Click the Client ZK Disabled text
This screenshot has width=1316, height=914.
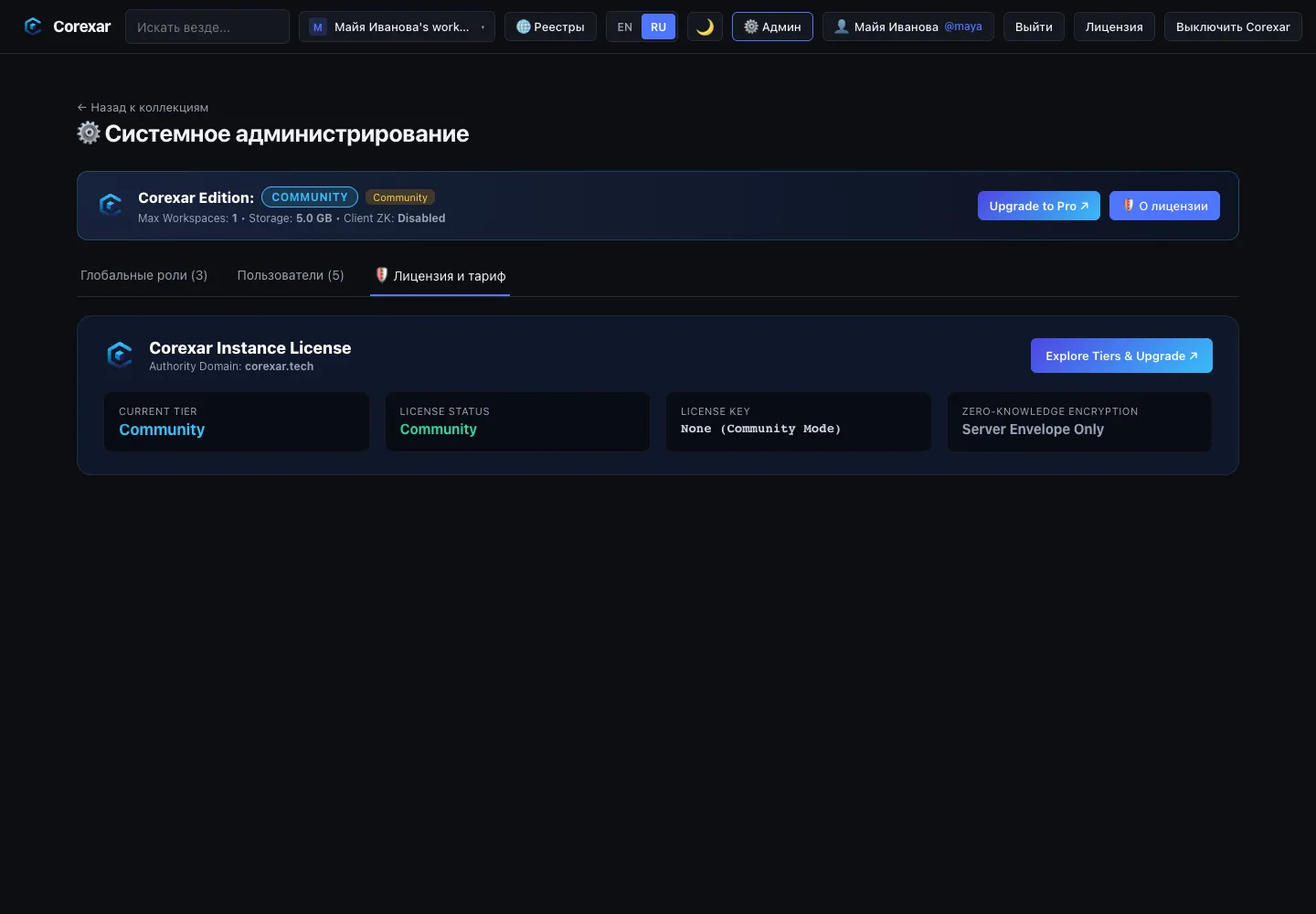click(x=395, y=218)
